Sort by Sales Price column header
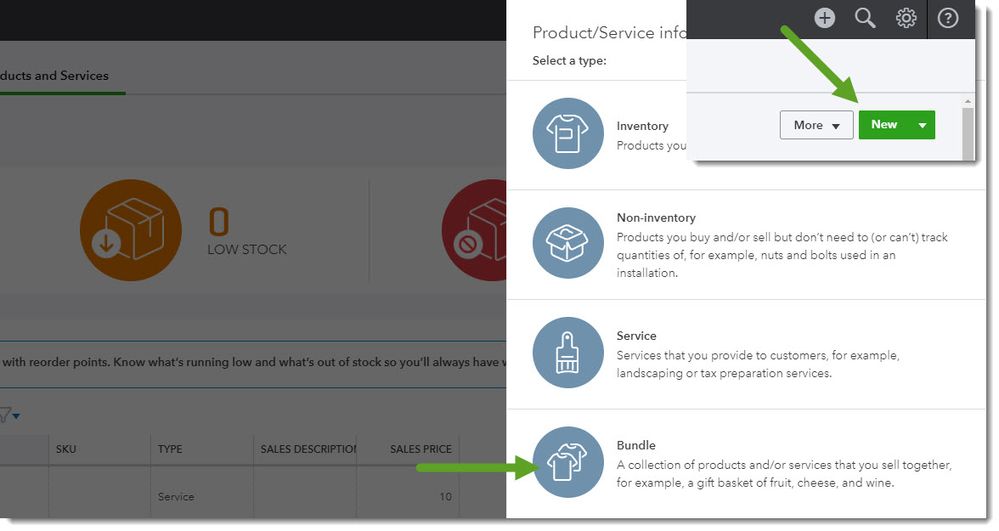Viewport: 999px width, 531px height. click(421, 449)
